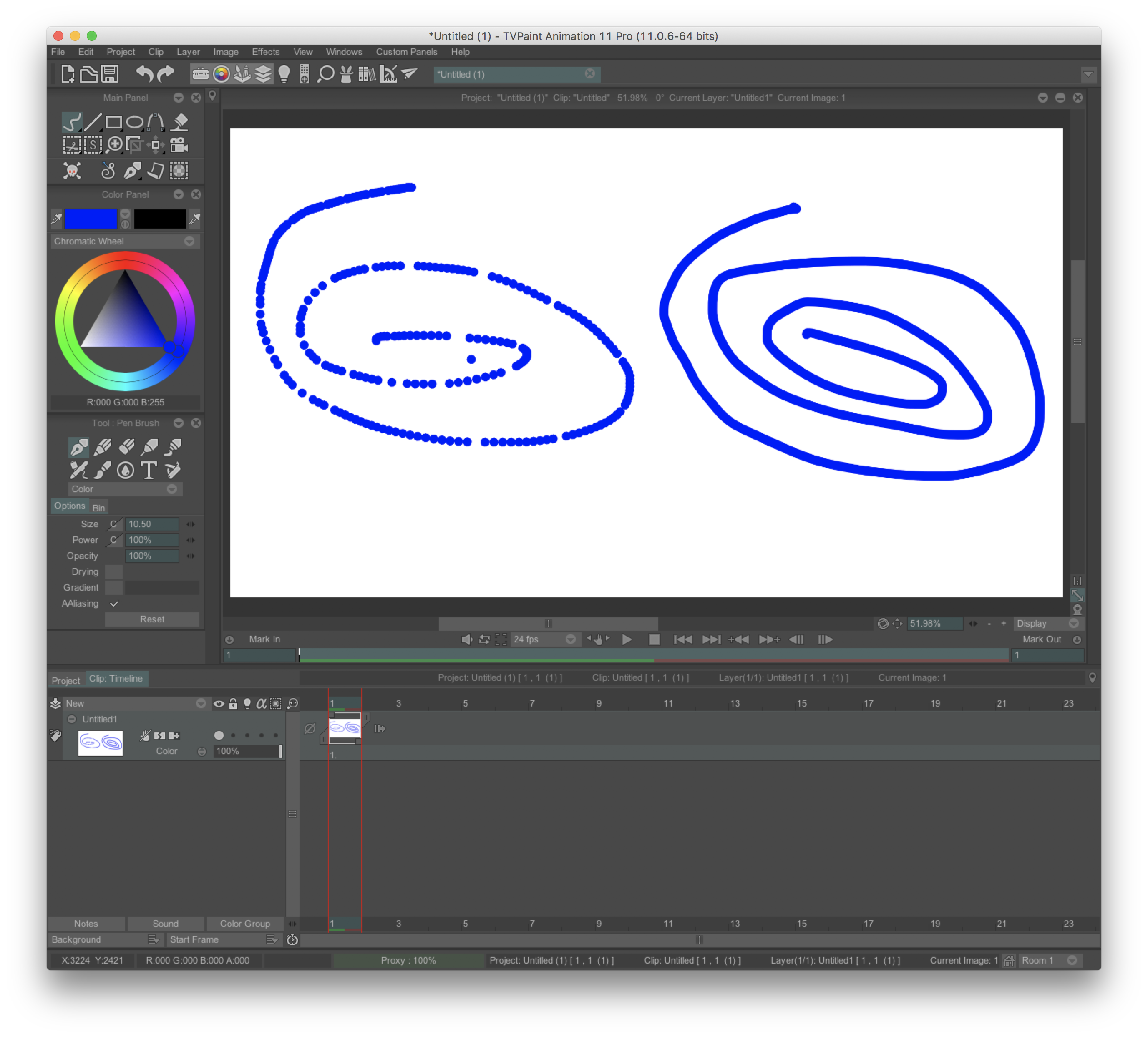The height and width of the screenshot is (1037, 1148).
Task: Open the Main Panel options arrow
Action: point(178,98)
